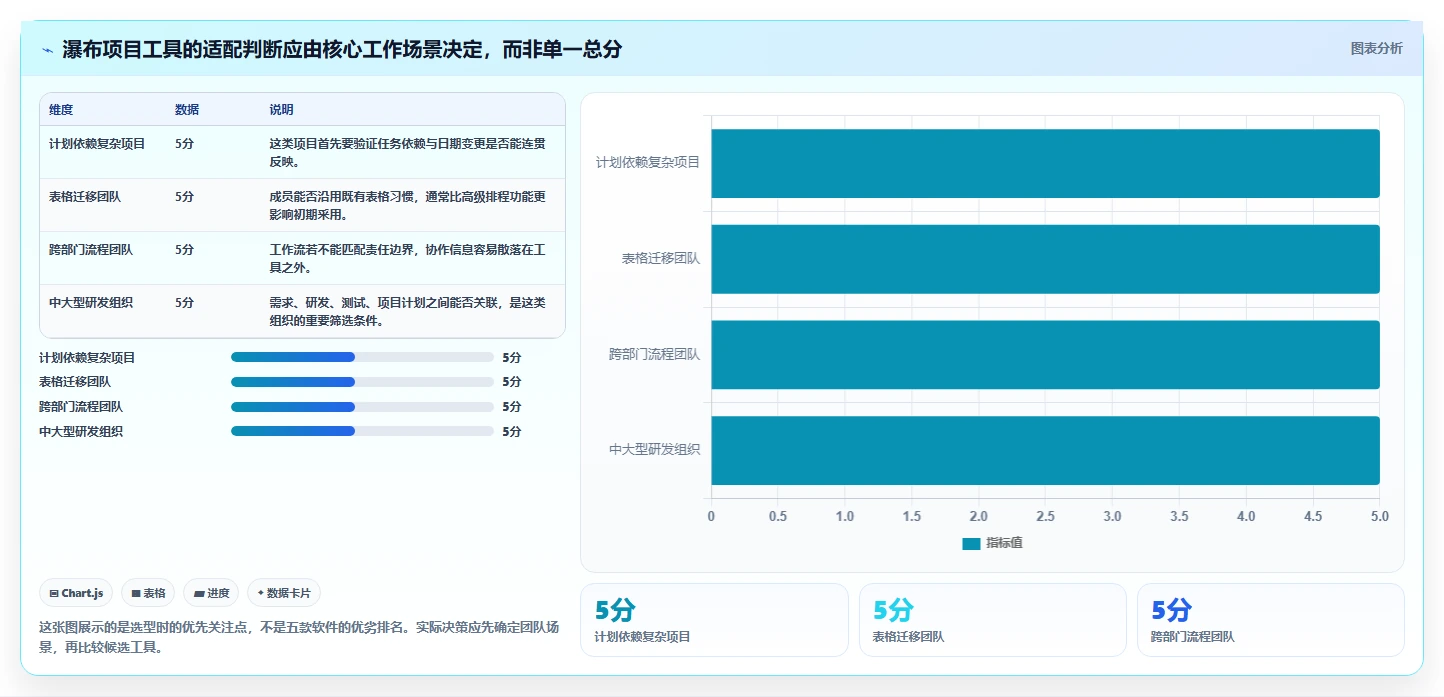Click the 说明 table column header
Image resolution: width=1444 pixels, height=697 pixels.
(x=281, y=110)
